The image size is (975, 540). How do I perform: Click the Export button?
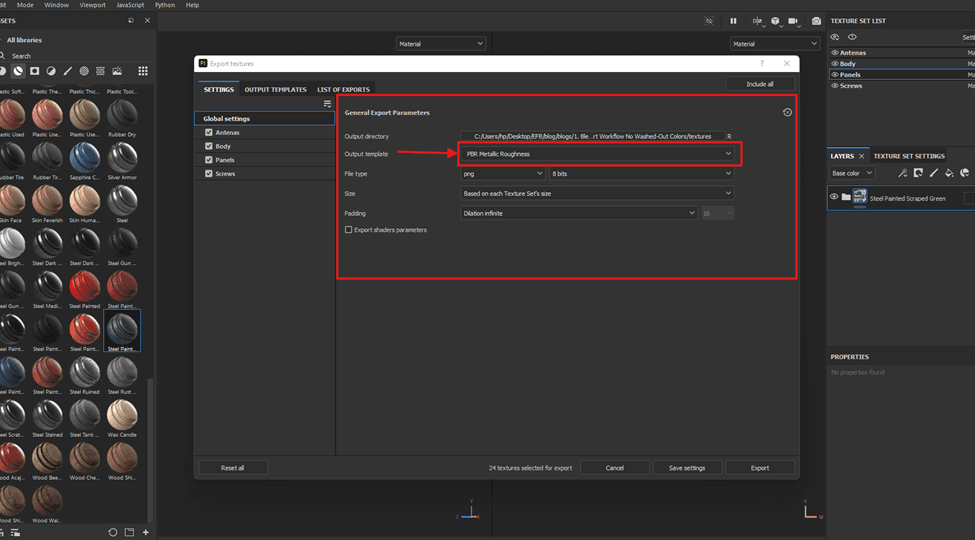[x=760, y=468]
